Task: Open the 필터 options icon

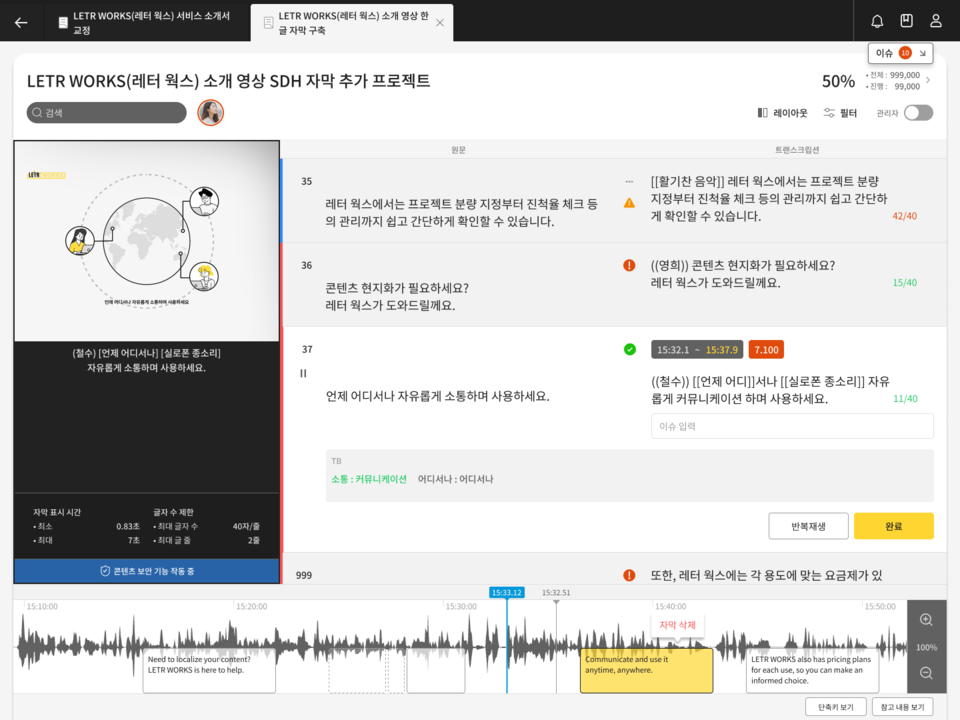Action: pyautogui.click(x=828, y=113)
